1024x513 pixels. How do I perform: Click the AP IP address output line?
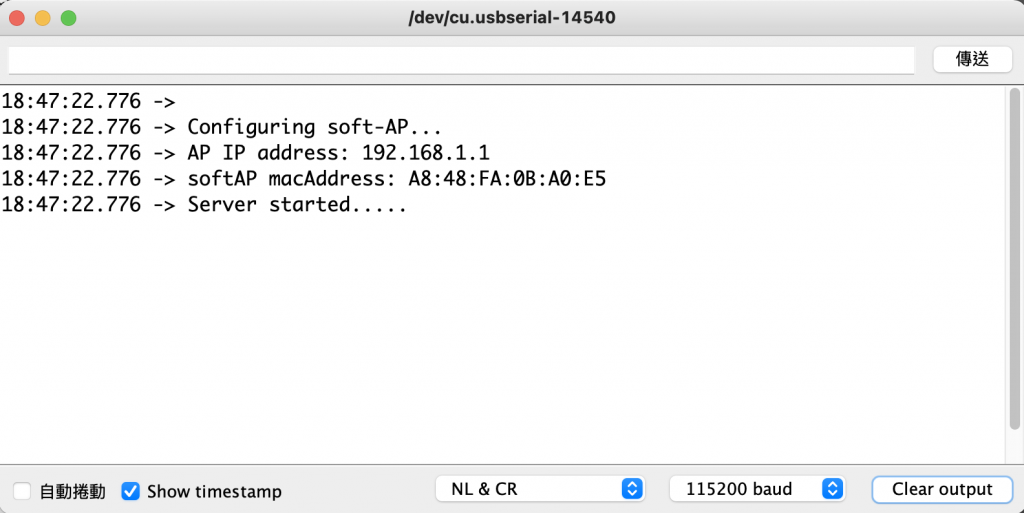click(245, 153)
